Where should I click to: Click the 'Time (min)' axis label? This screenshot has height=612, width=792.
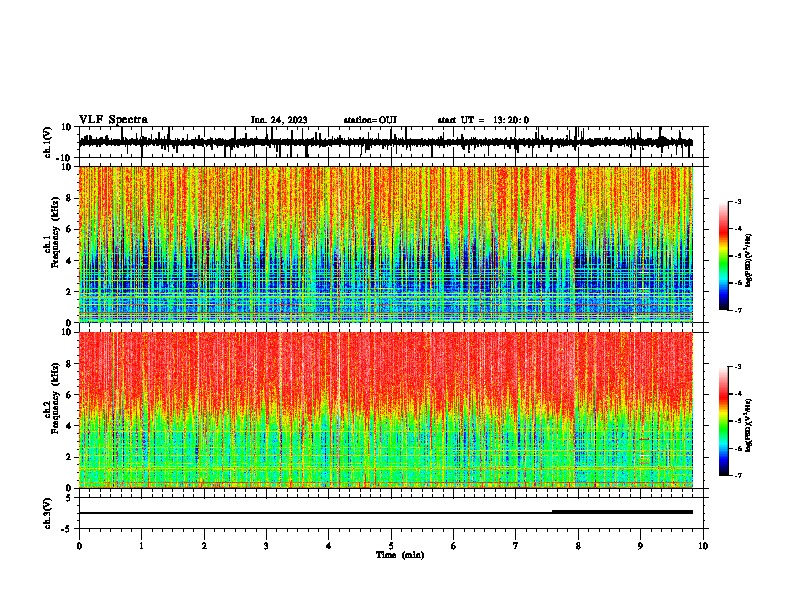point(400,555)
